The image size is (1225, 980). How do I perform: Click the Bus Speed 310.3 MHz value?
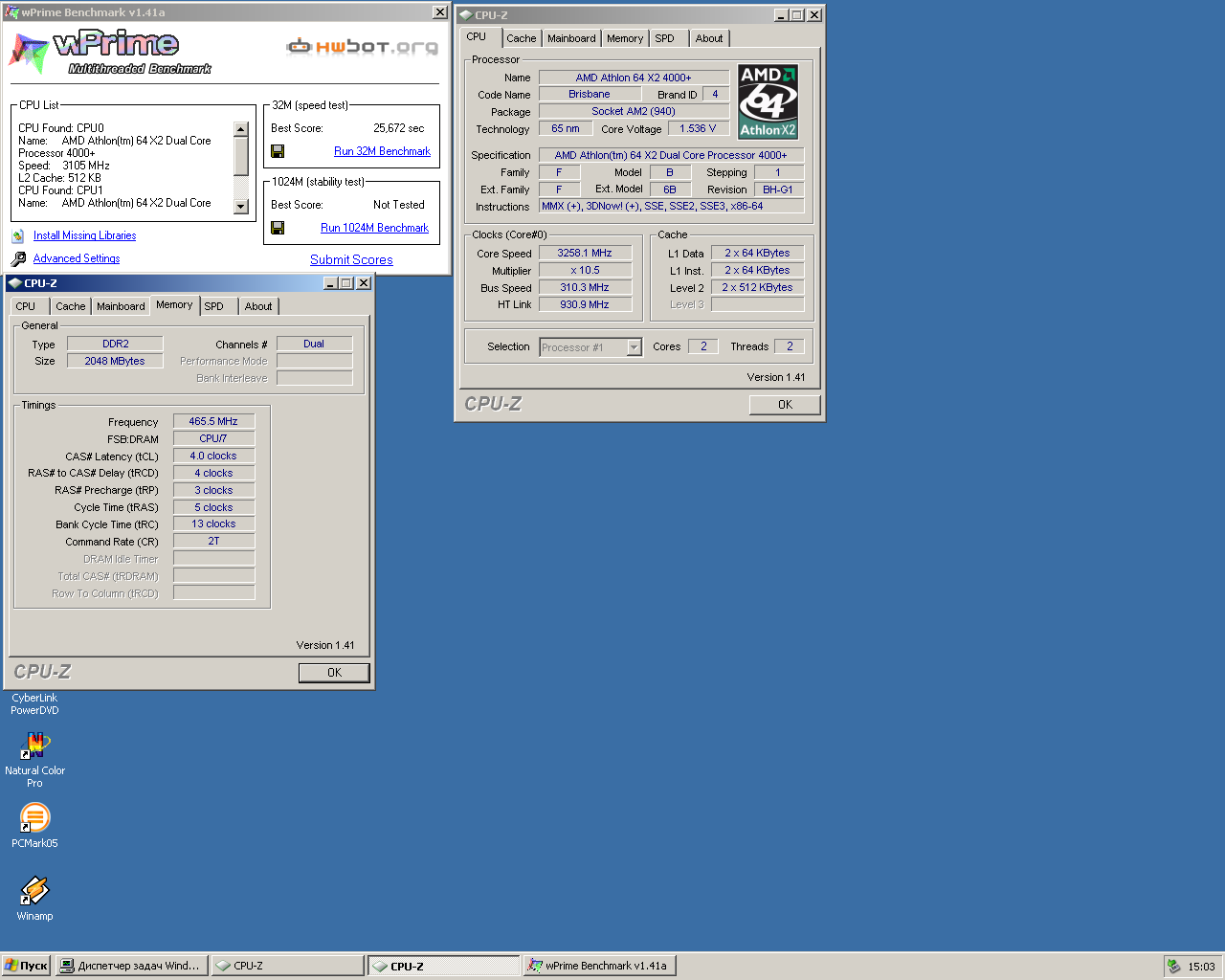tap(585, 288)
